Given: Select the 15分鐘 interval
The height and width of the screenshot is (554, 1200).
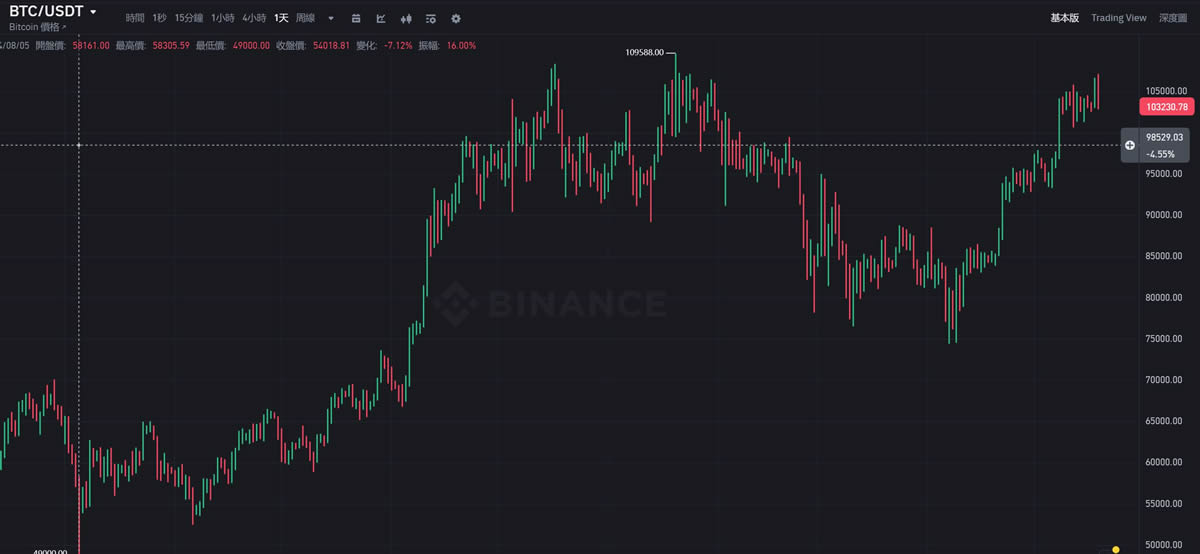Looking at the screenshot, I should (x=189, y=18).
